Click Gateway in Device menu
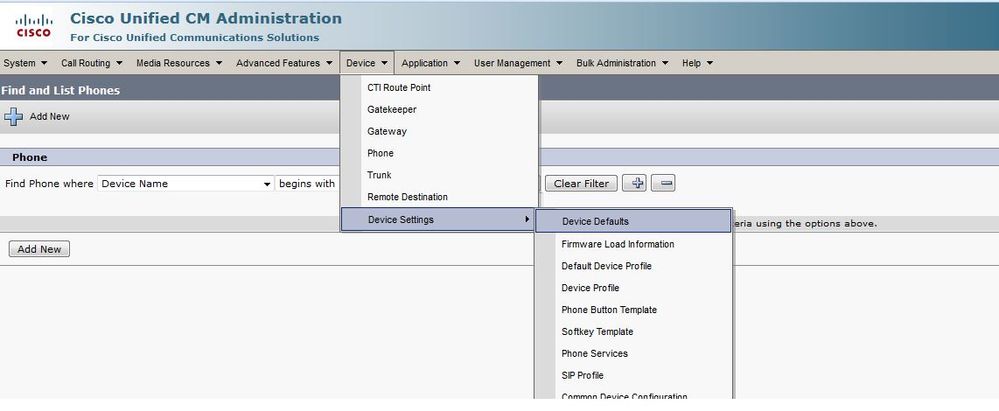 [387, 132]
